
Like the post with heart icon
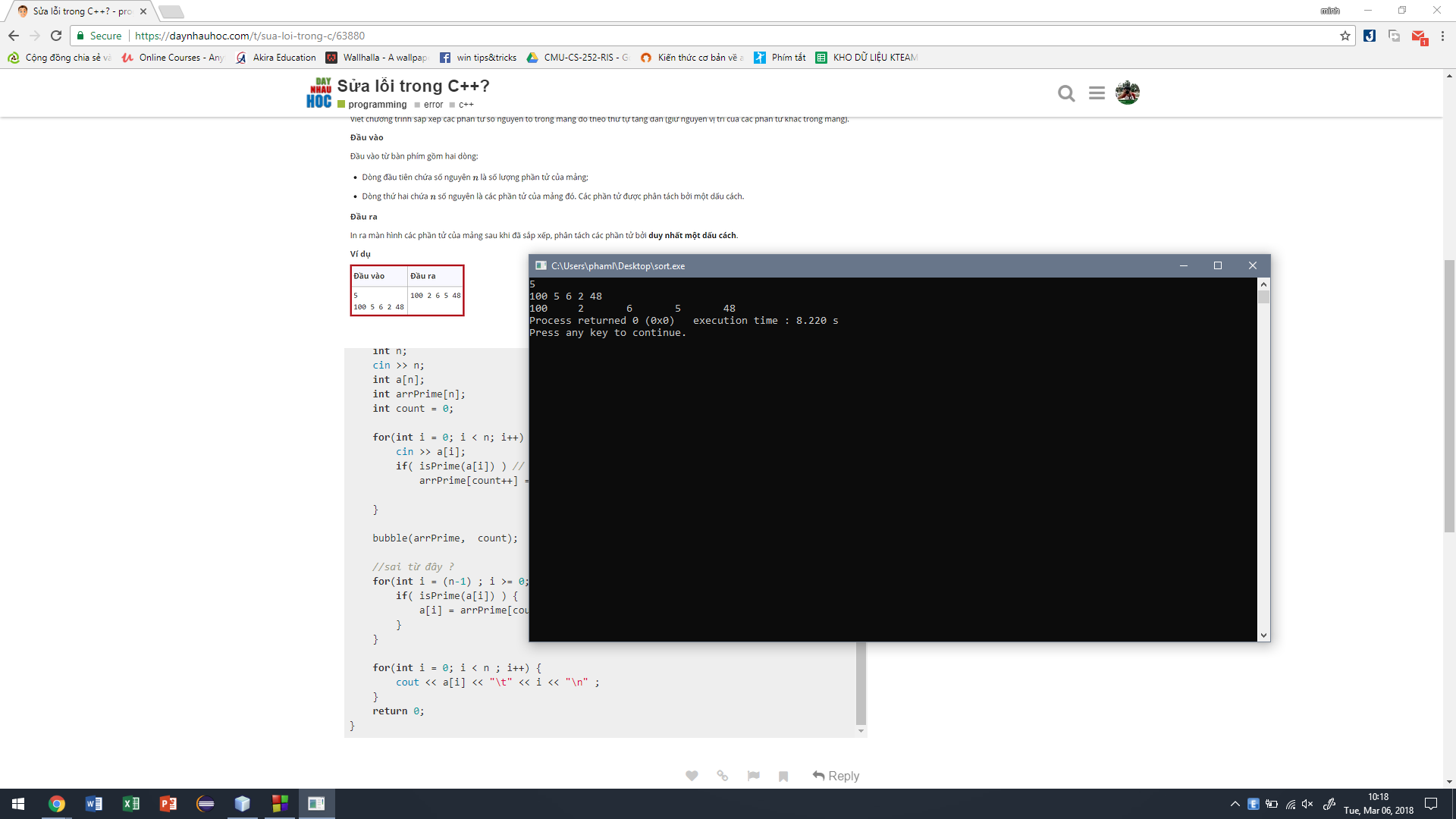pyautogui.click(x=692, y=776)
